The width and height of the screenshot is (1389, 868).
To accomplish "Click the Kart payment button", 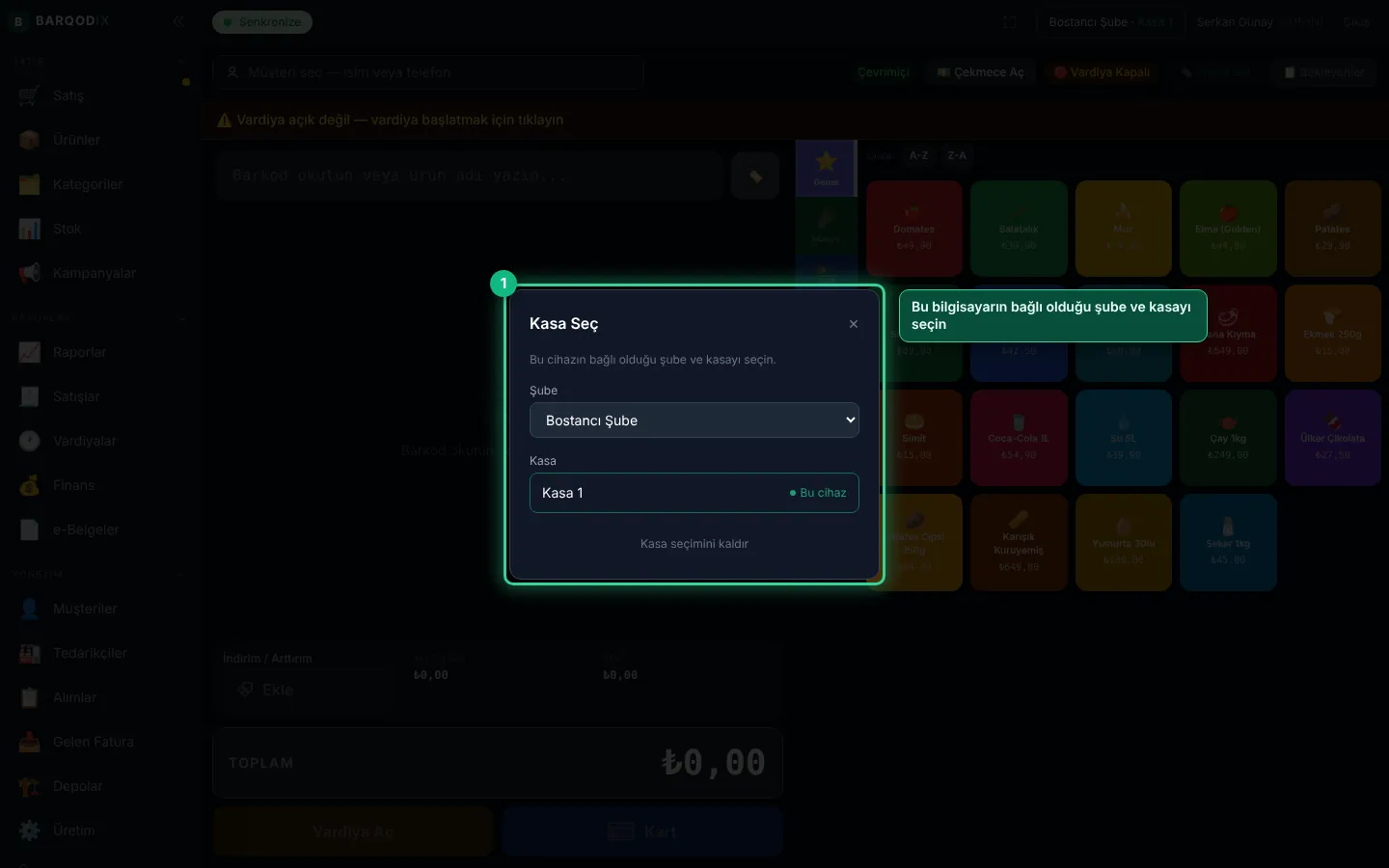I will (642, 831).
